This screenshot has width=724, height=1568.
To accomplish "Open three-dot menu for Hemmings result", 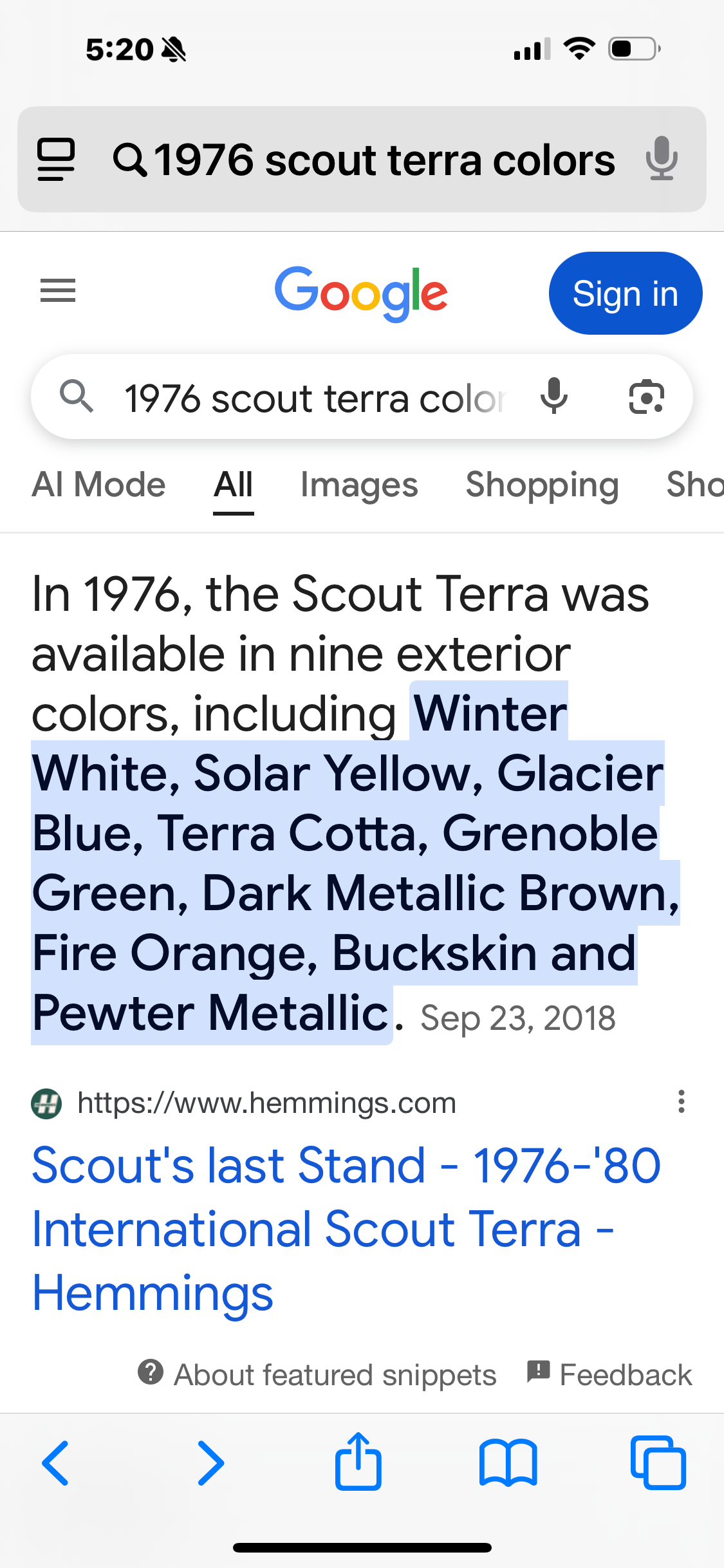I will click(x=681, y=1102).
